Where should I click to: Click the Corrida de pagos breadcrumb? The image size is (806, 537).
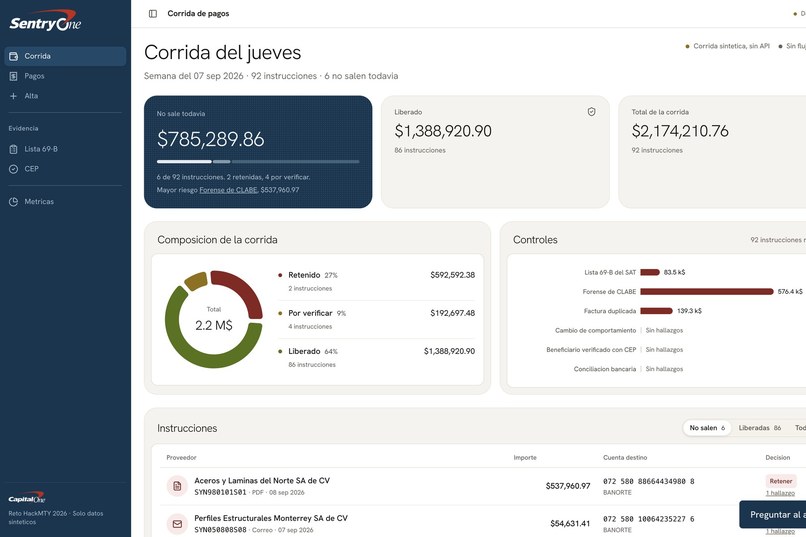198,14
